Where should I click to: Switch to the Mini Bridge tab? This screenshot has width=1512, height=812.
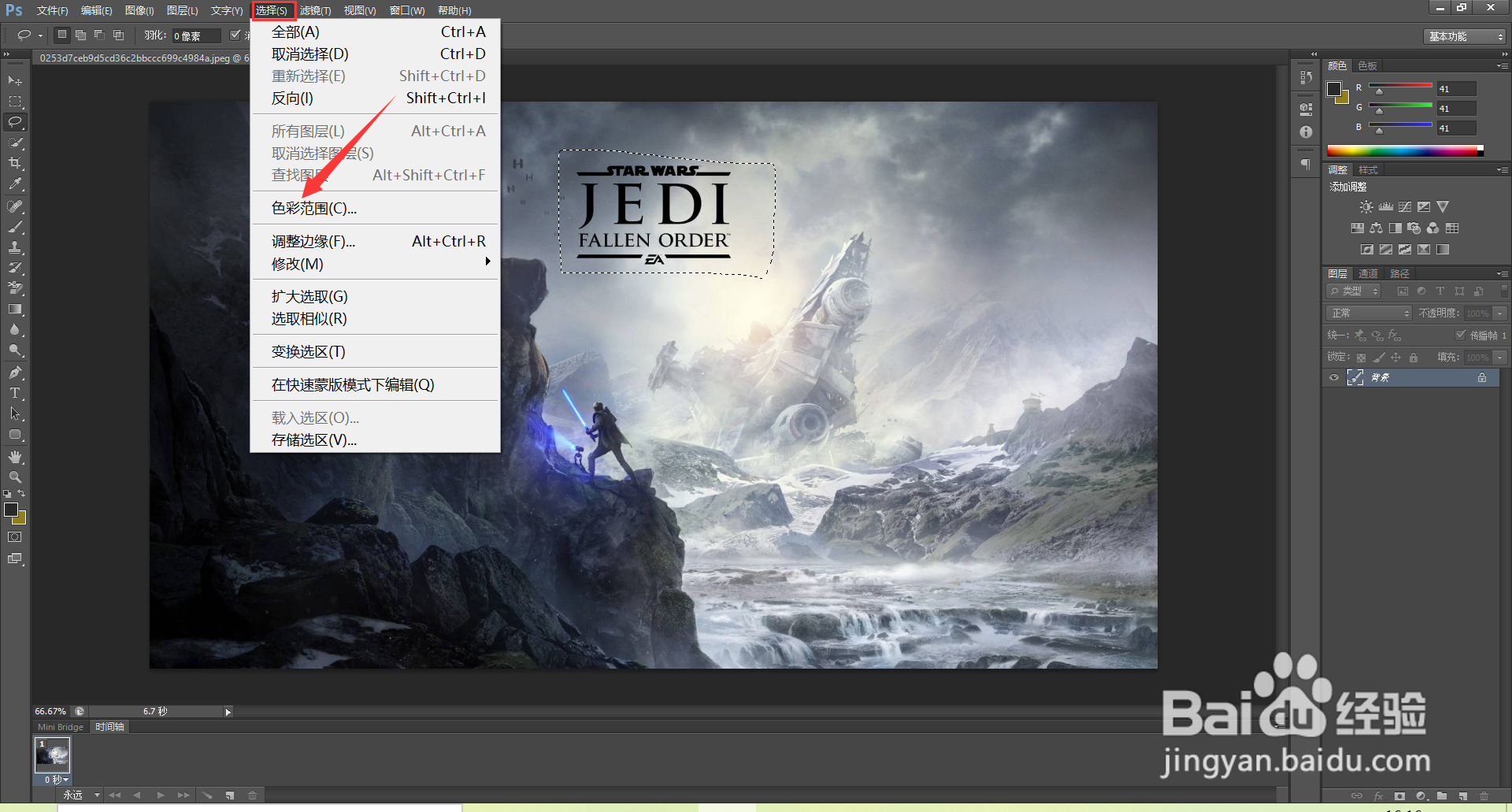coord(61,727)
